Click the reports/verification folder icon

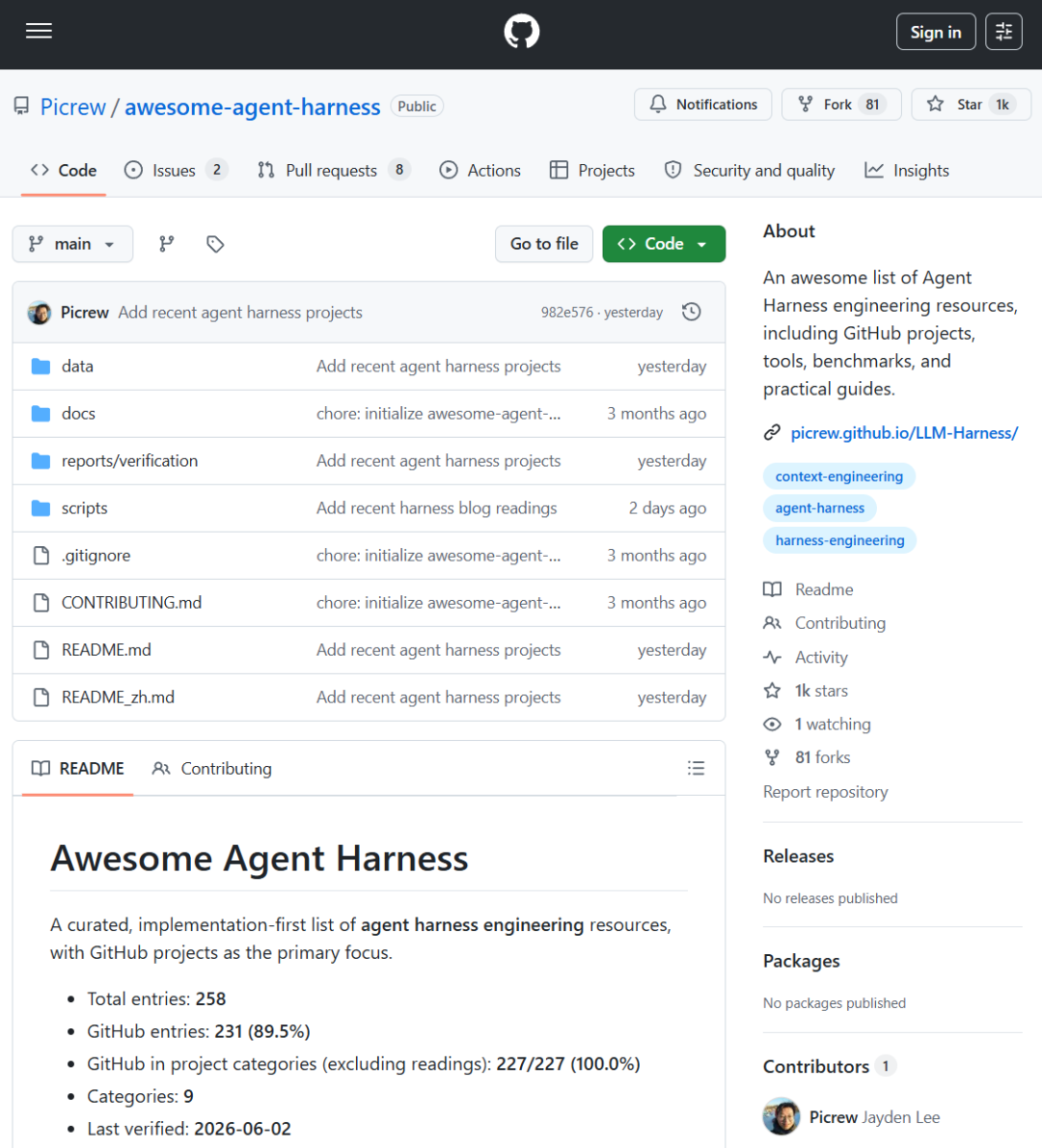coord(41,460)
